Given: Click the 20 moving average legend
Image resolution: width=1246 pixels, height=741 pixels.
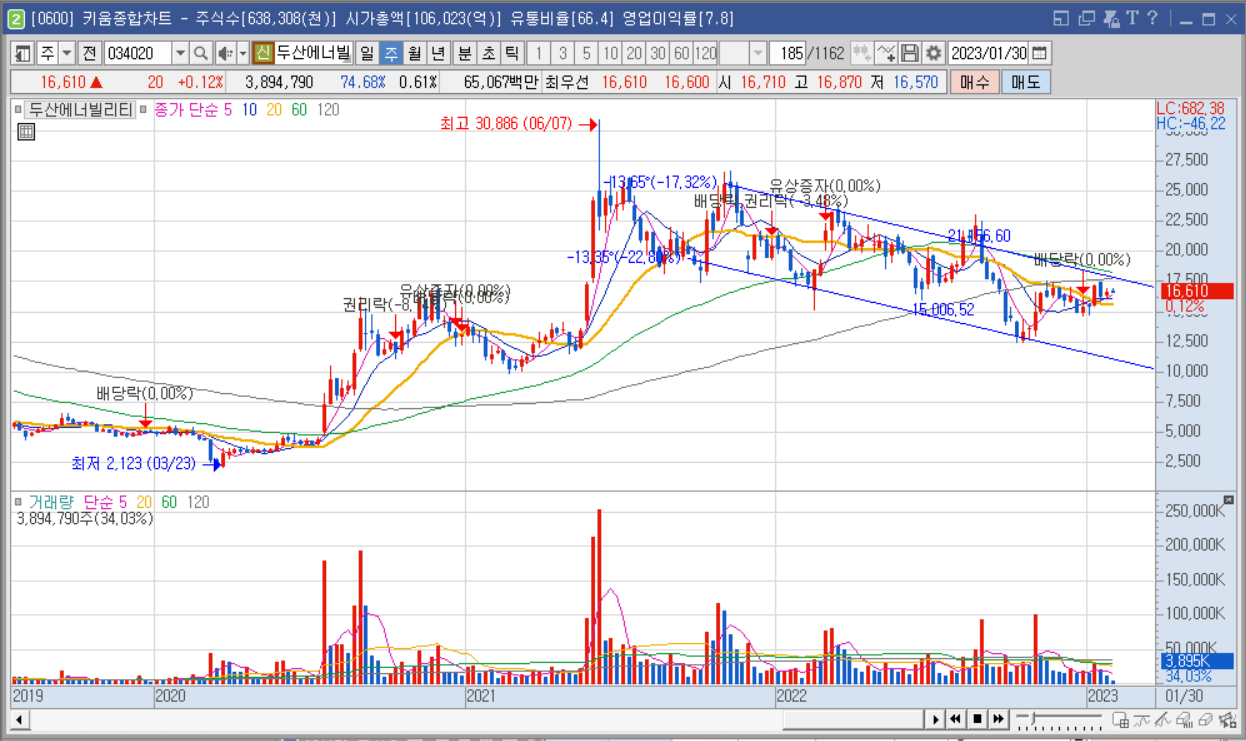Looking at the screenshot, I should [274, 110].
